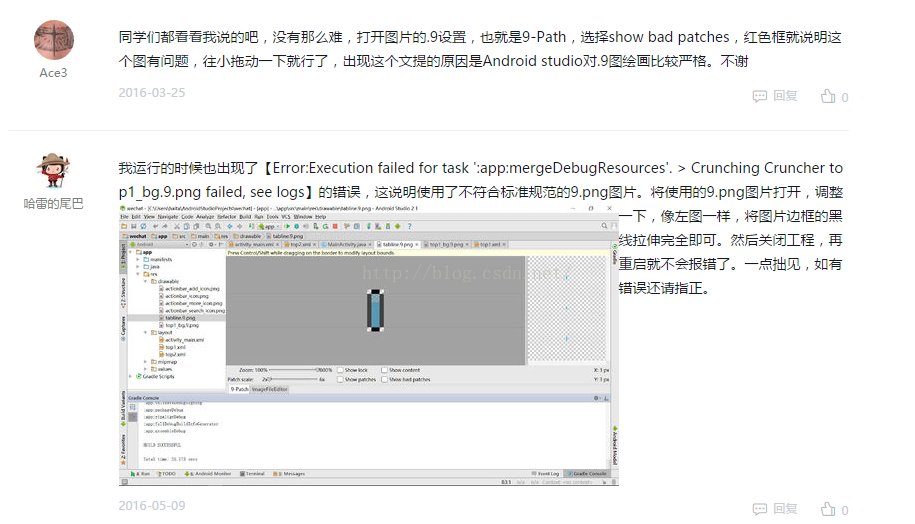Screen dimensions: 915x524
Task: Open Gradle Console gear settings icon
Action: point(596,398)
